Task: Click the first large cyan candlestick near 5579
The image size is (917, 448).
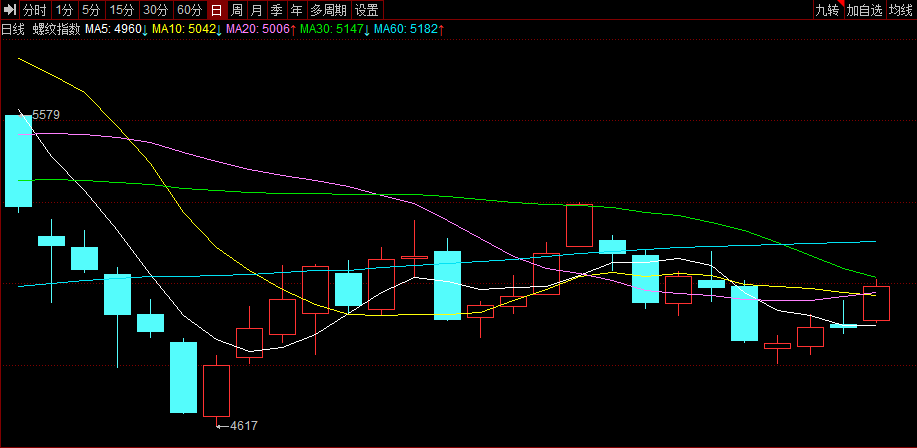Action: 18,161
